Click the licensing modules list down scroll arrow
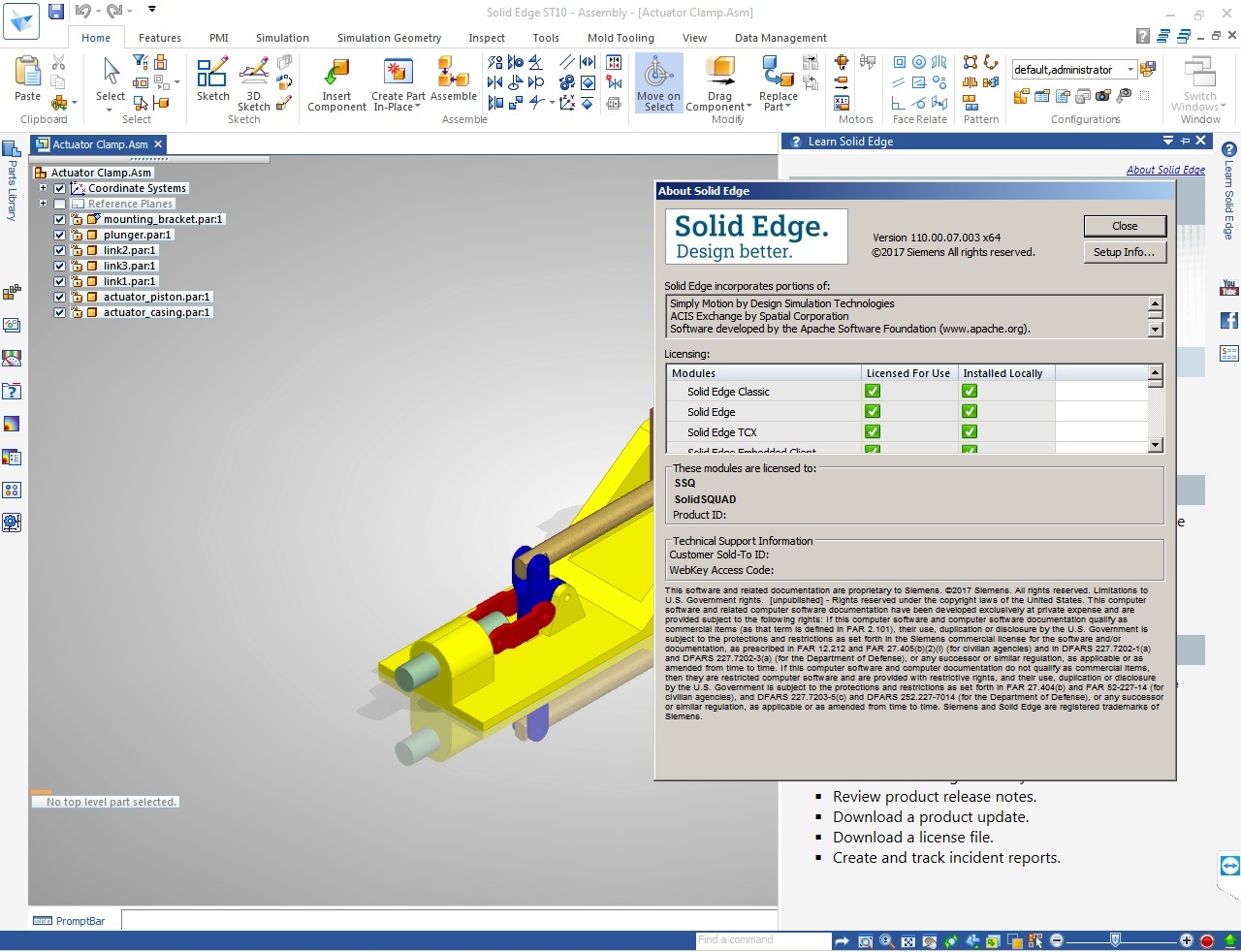This screenshot has height=952, width=1241. coord(1155,445)
